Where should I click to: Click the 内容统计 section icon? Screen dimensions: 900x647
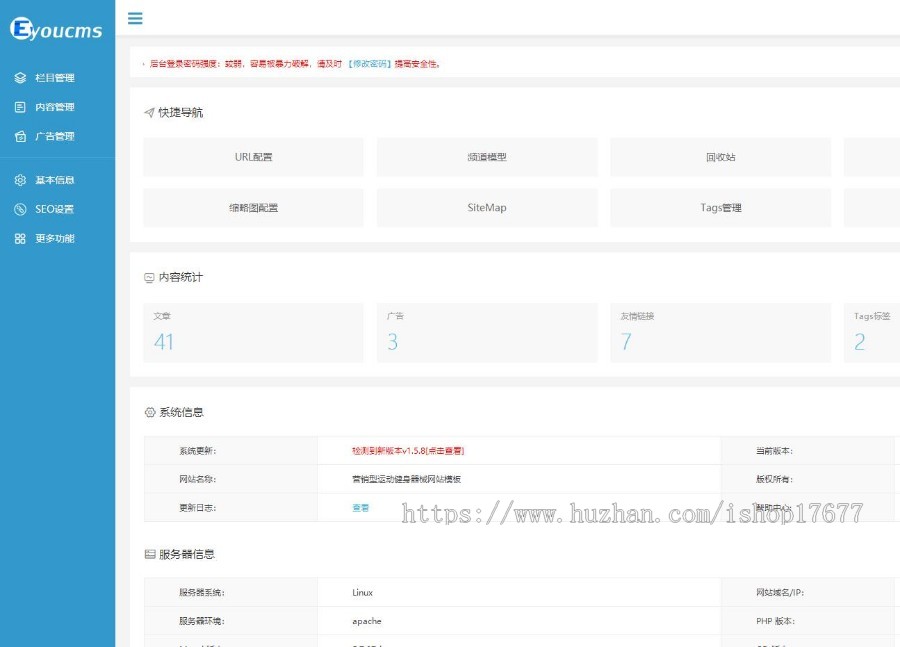click(149, 277)
